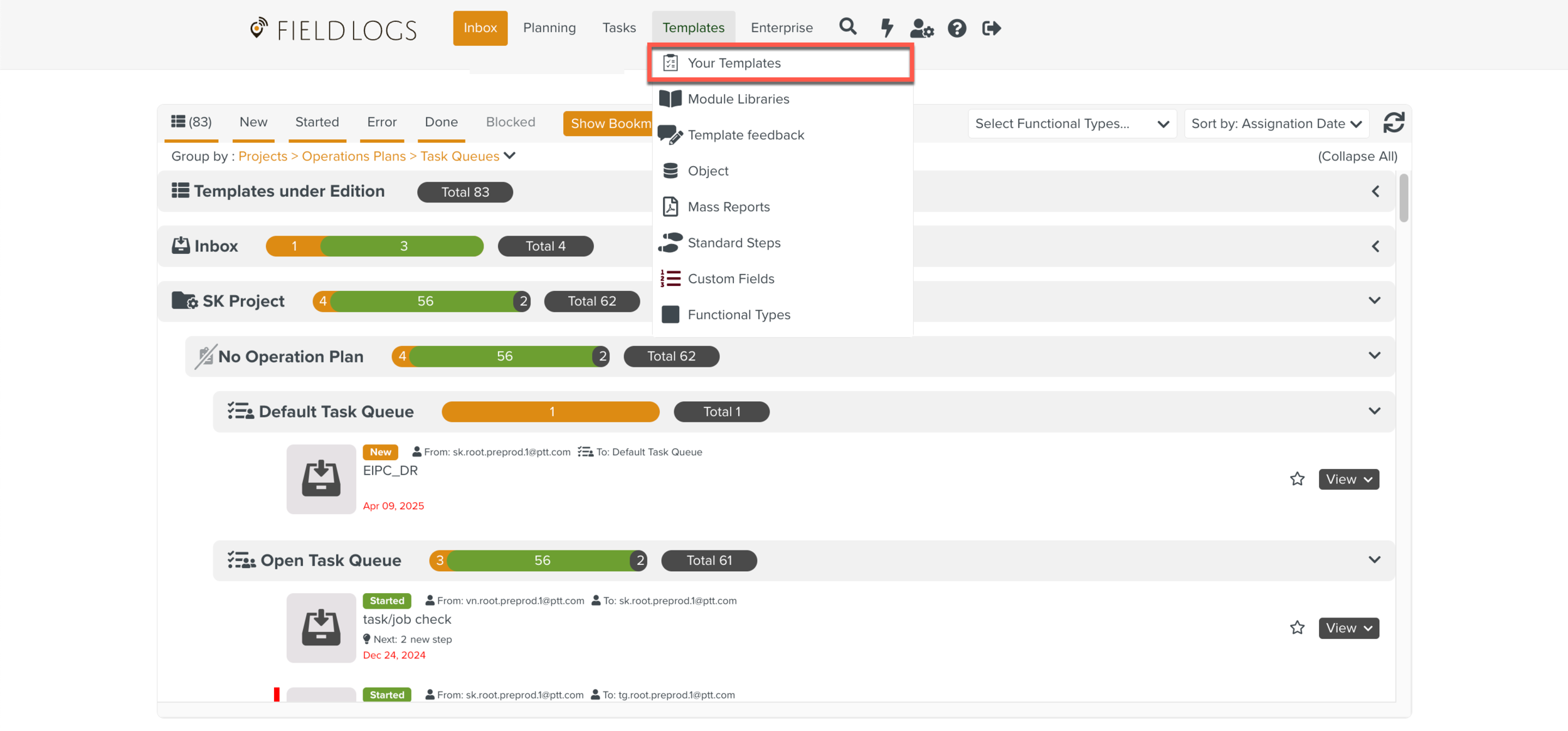The image size is (1568, 731).
Task: Refresh the task list
Action: tap(1393, 123)
